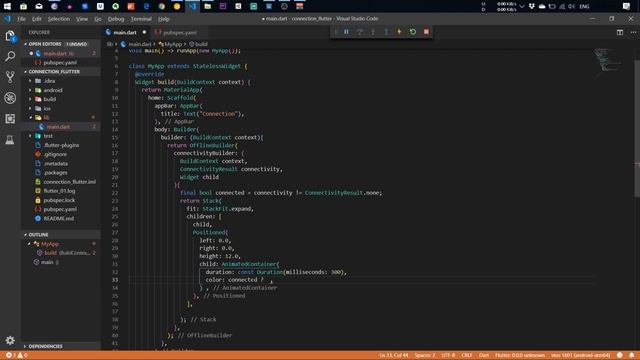
Task: Open Source Control view in activity bar
Action: [10, 77]
